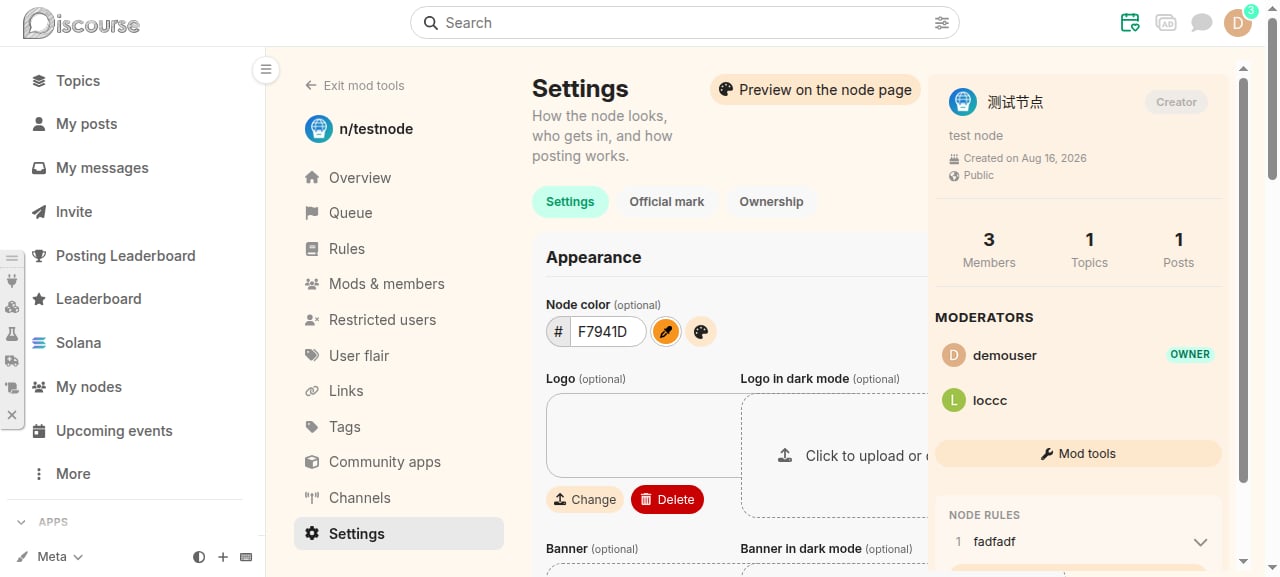The width and height of the screenshot is (1280, 577).
Task: Open Tags in mod tools menu
Action: [x=399, y=427]
